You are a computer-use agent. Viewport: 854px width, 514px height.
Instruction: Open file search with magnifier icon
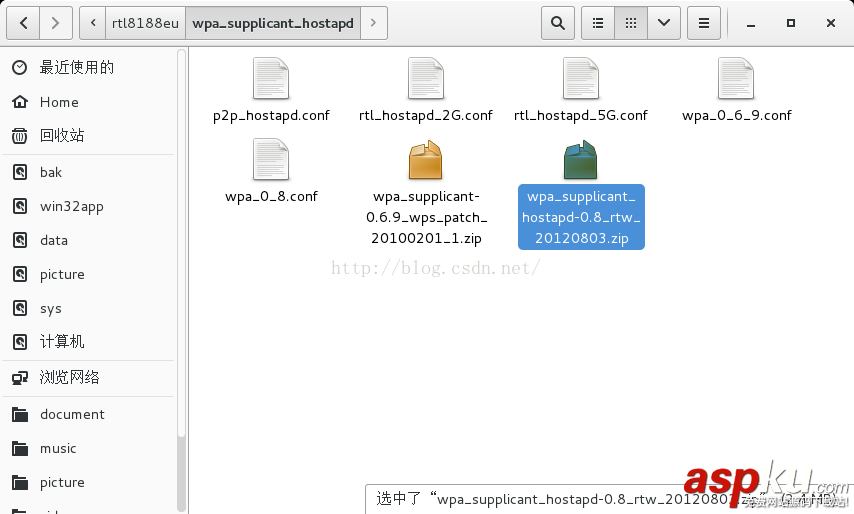(557, 23)
